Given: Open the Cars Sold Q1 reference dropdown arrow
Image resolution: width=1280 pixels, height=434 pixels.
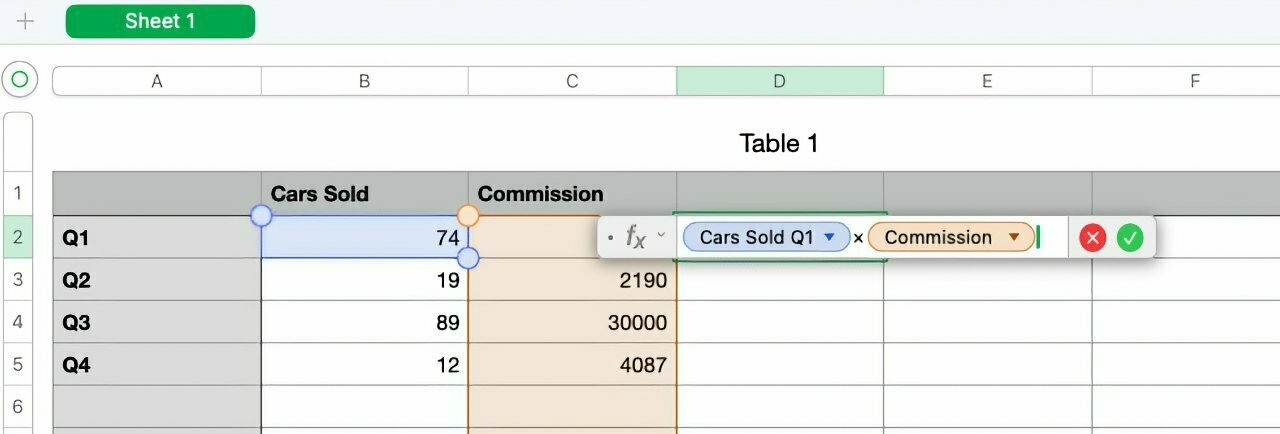Looking at the screenshot, I should pos(829,237).
